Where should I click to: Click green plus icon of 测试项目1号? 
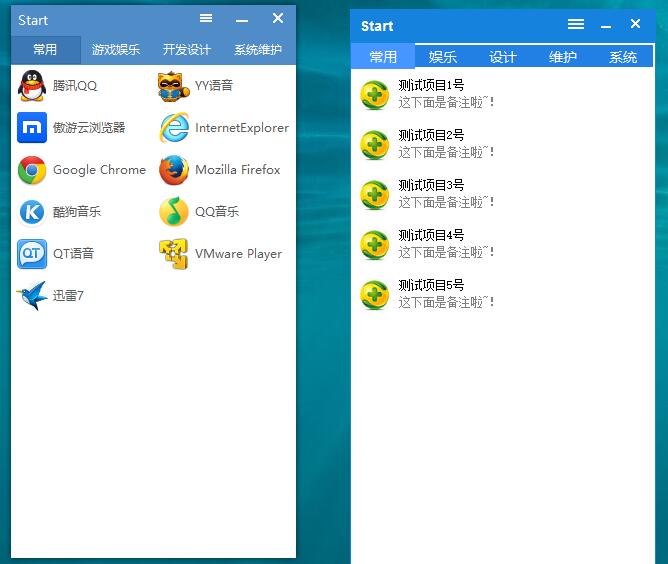374,95
